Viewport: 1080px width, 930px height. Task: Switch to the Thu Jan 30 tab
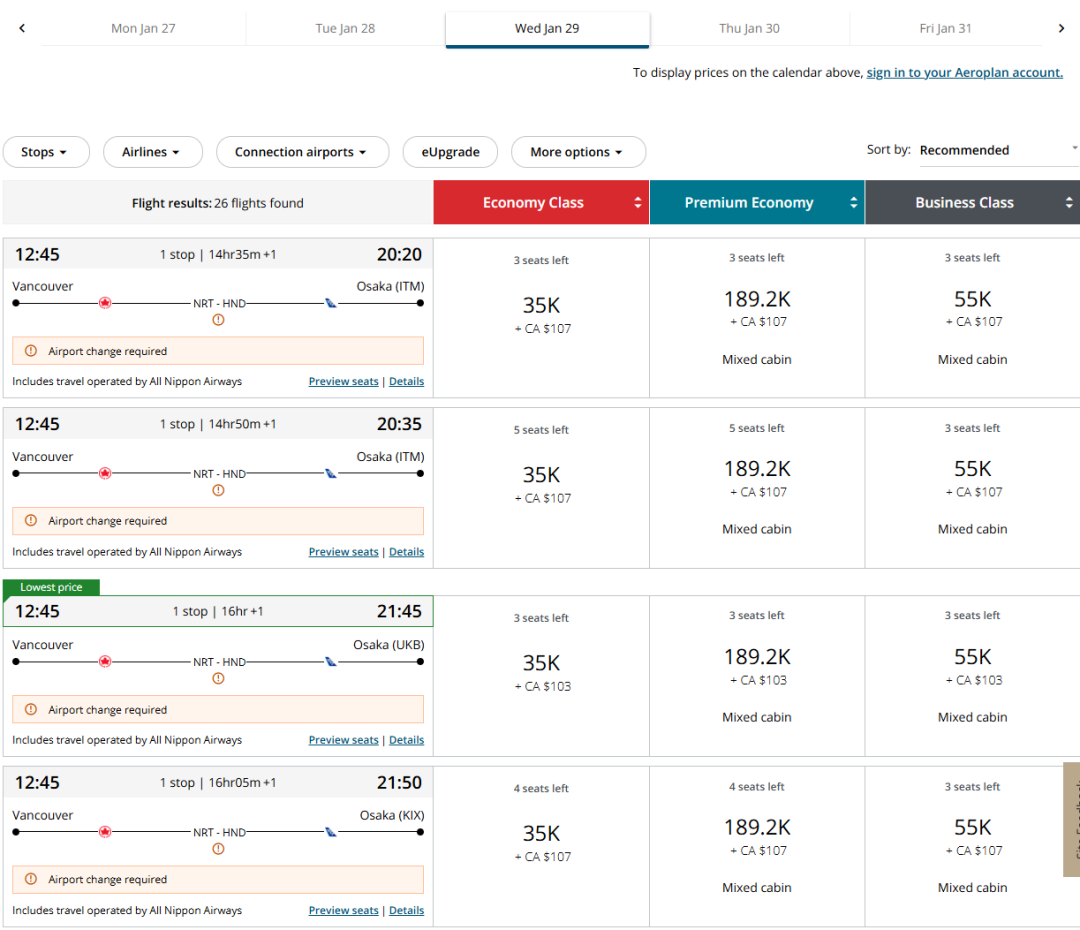pyautogui.click(x=749, y=28)
